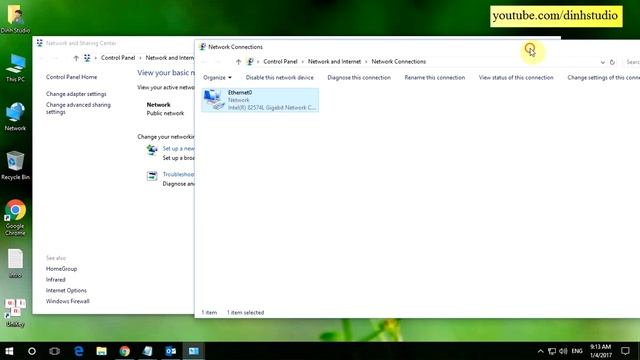Go up one level in Network Connections
Viewport: 640px width, 360px height.
238,62
